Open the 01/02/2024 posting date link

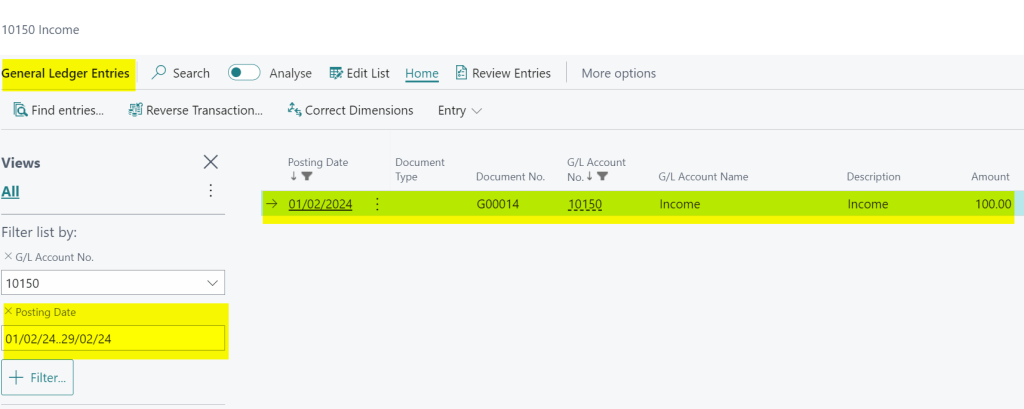click(x=320, y=204)
